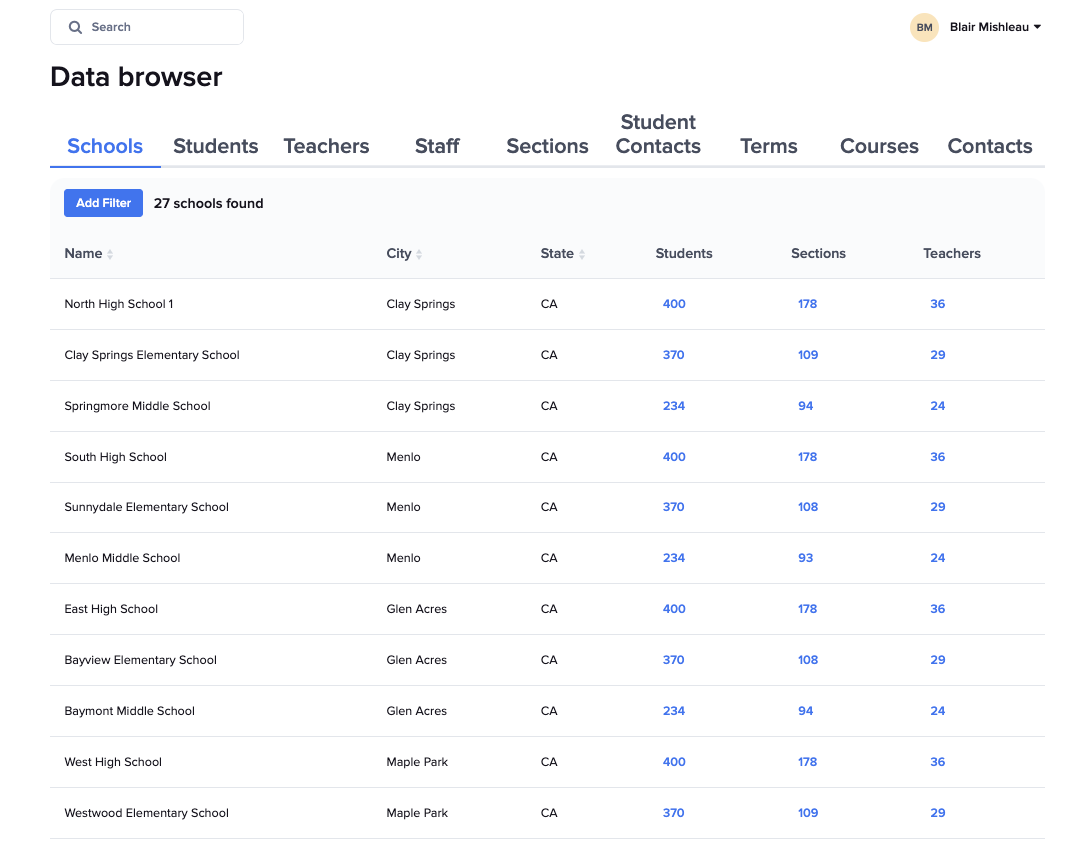The height and width of the screenshot is (846, 1078).
Task: Open the 400 students link for North High School 1
Action: pyautogui.click(x=674, y=304)
